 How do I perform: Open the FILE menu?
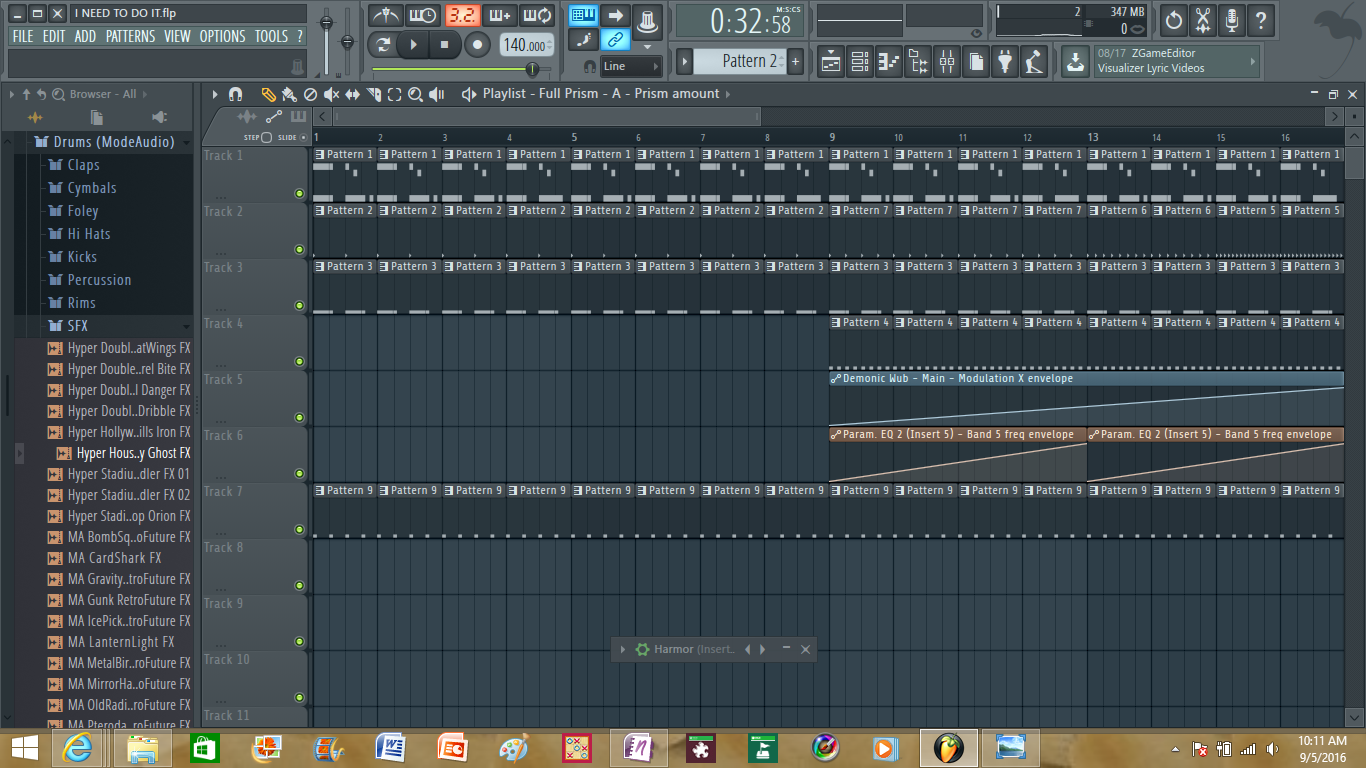click(23, 36)
